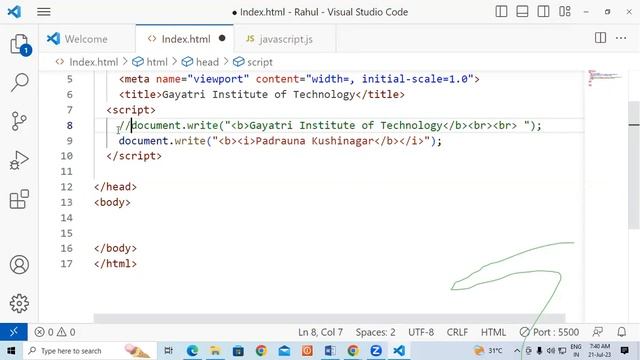Place cursor in the title tag text
640x360 pixels.
click(258, 94)
